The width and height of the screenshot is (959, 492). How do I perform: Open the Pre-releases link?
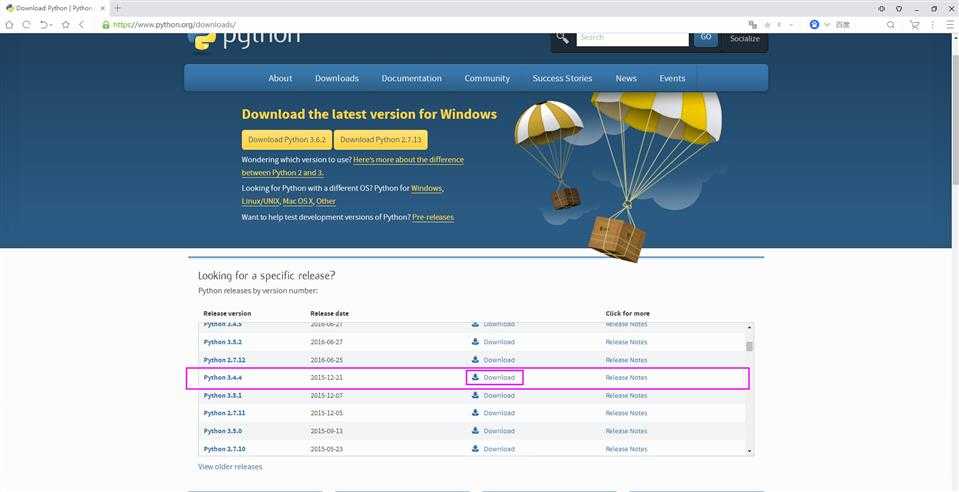(433, 217)
